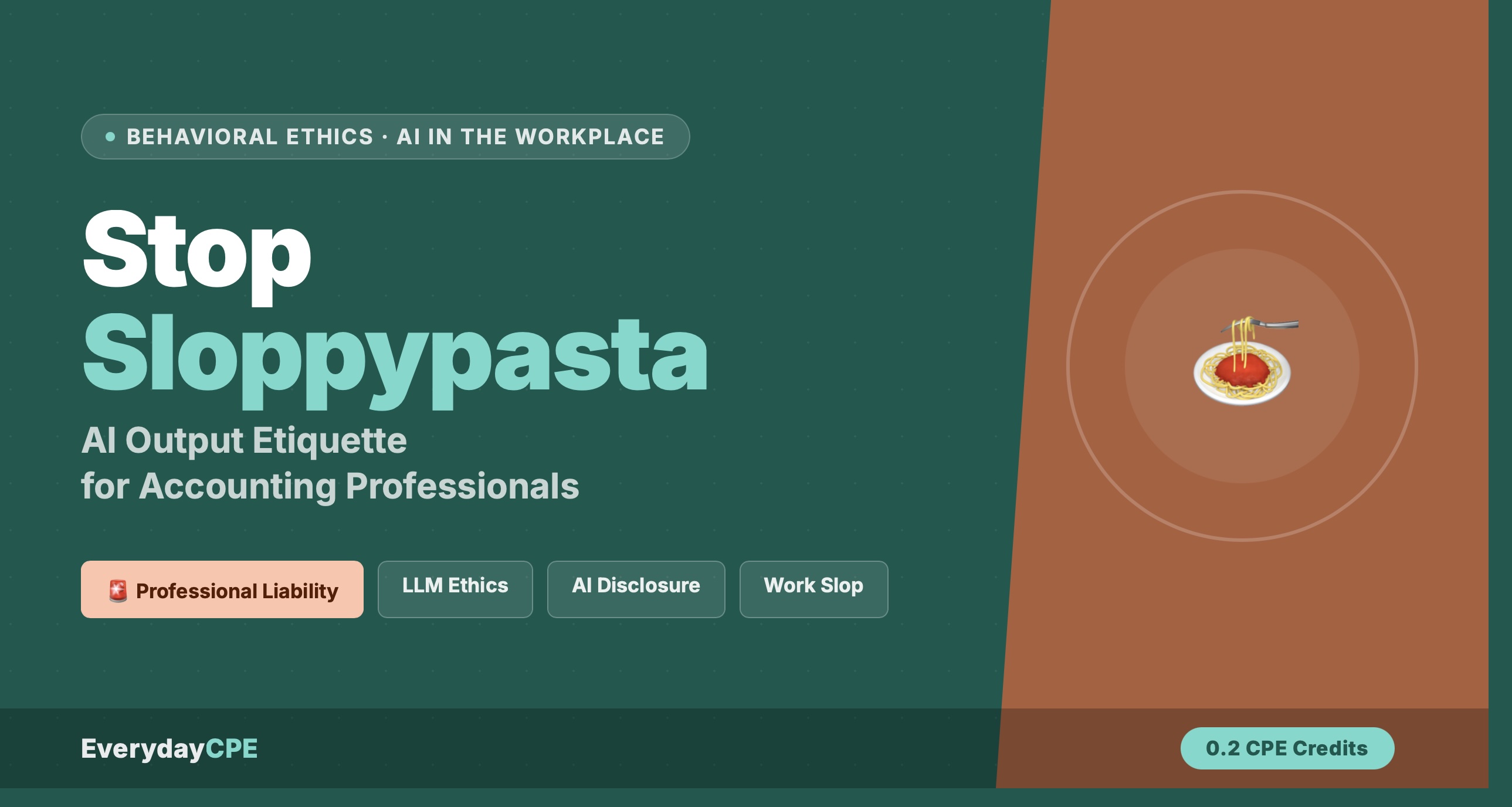Open the EverydayCPE logo link
Image resolution: width=1512 pixels, height=807 pixels.
(x=169, y=749)
